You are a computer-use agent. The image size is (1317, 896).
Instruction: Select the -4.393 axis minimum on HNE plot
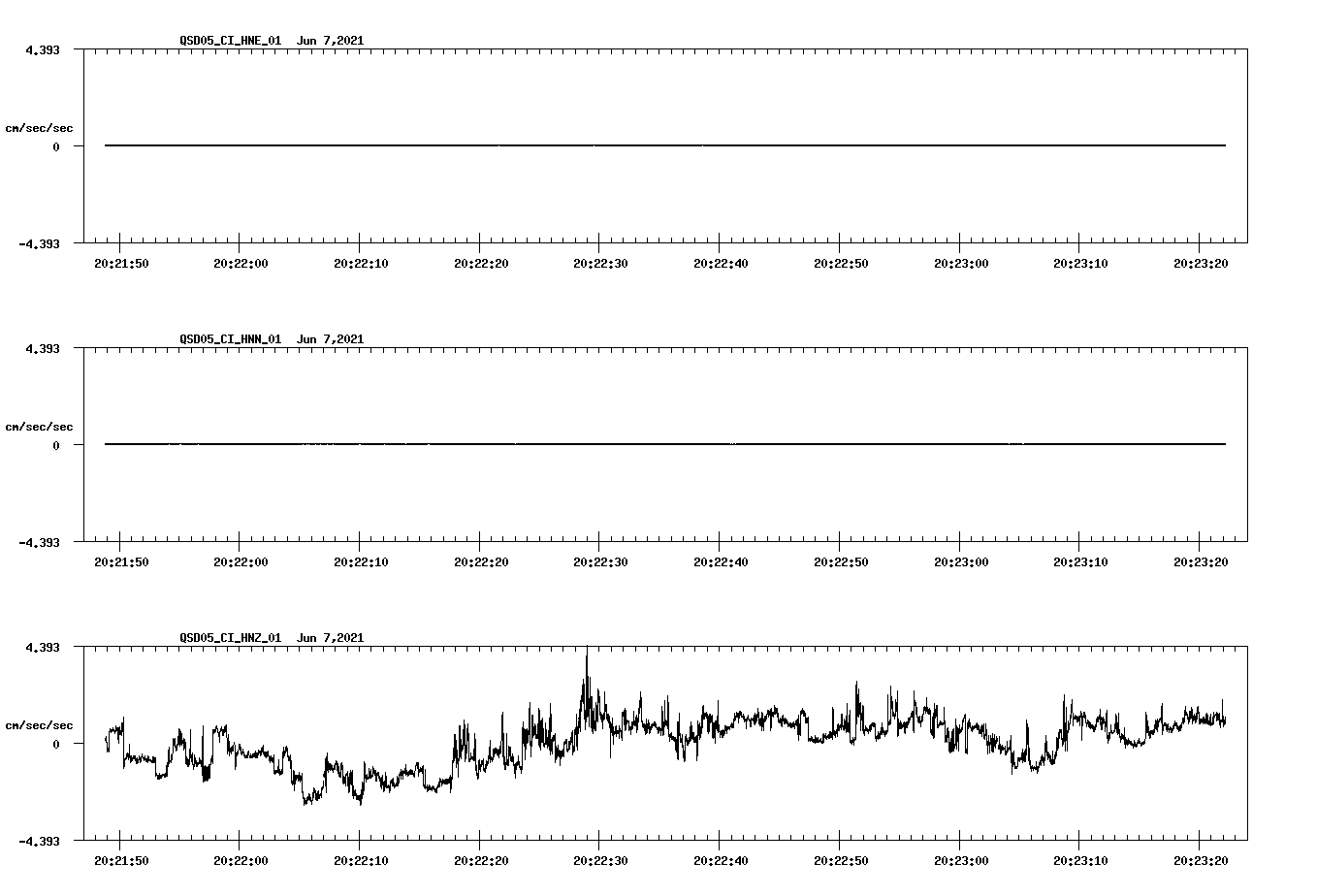(39, 243)
